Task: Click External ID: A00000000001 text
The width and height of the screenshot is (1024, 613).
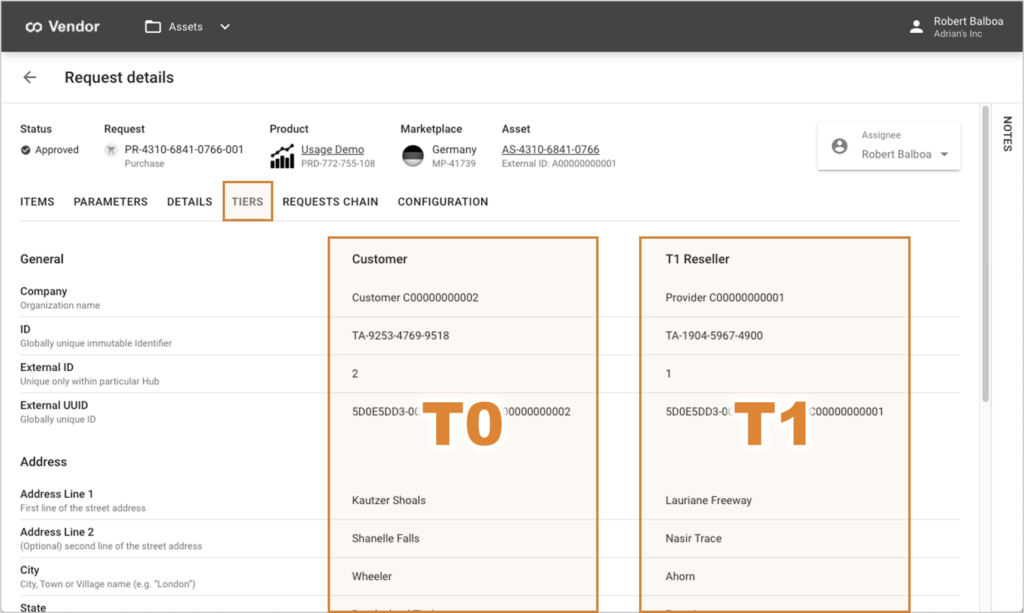Action: (x=559, y=164)
